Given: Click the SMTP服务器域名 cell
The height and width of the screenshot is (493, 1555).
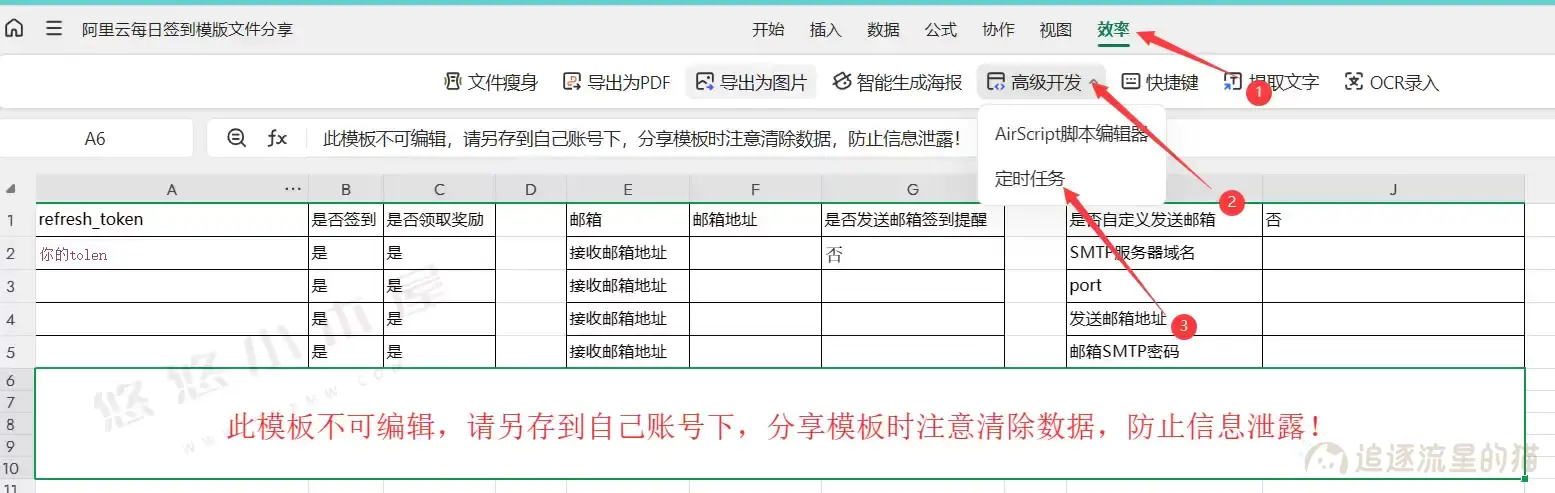Looking at the screenshot, I should pos(1164,253).
